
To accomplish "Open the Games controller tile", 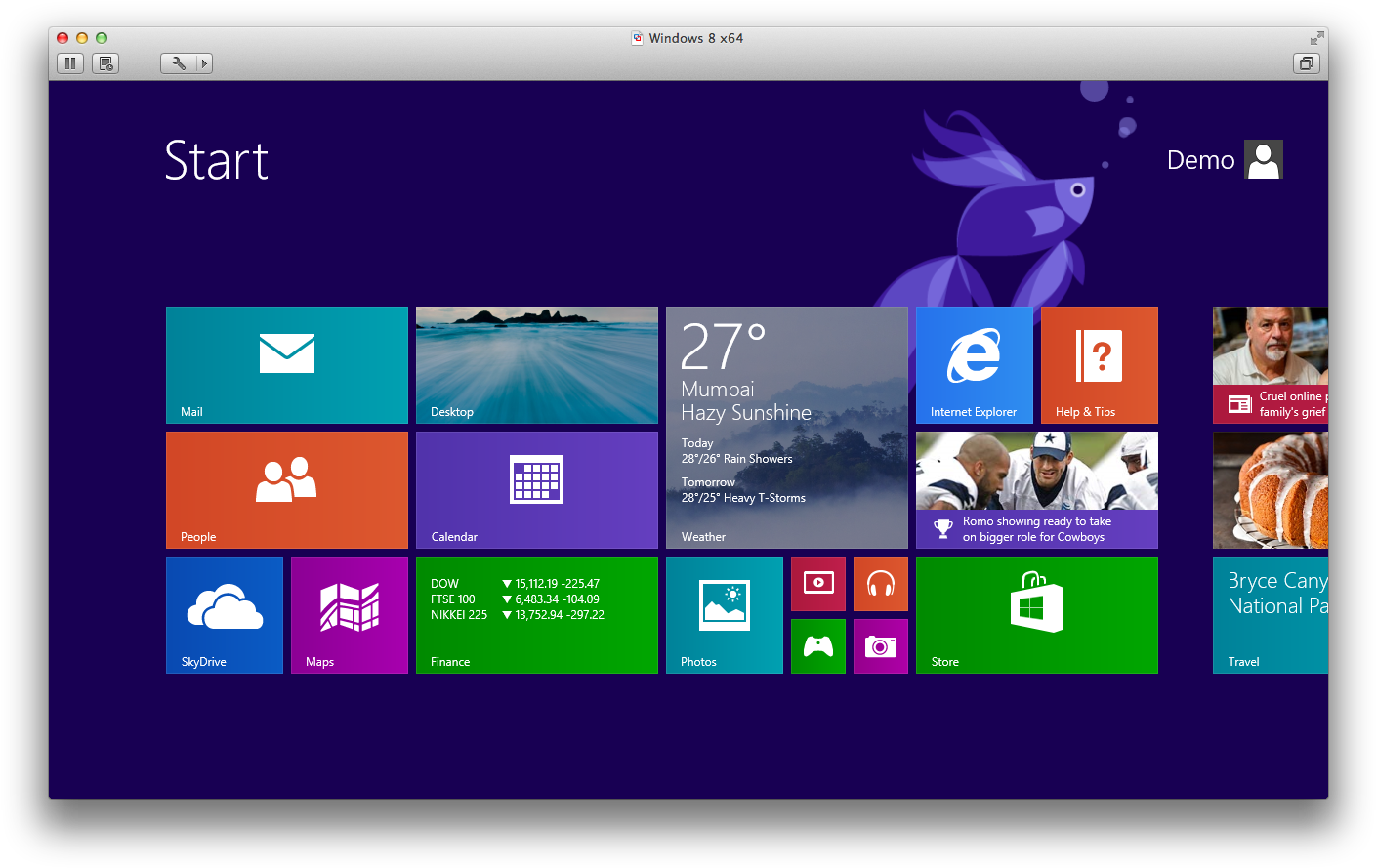I will click(818, 646).
